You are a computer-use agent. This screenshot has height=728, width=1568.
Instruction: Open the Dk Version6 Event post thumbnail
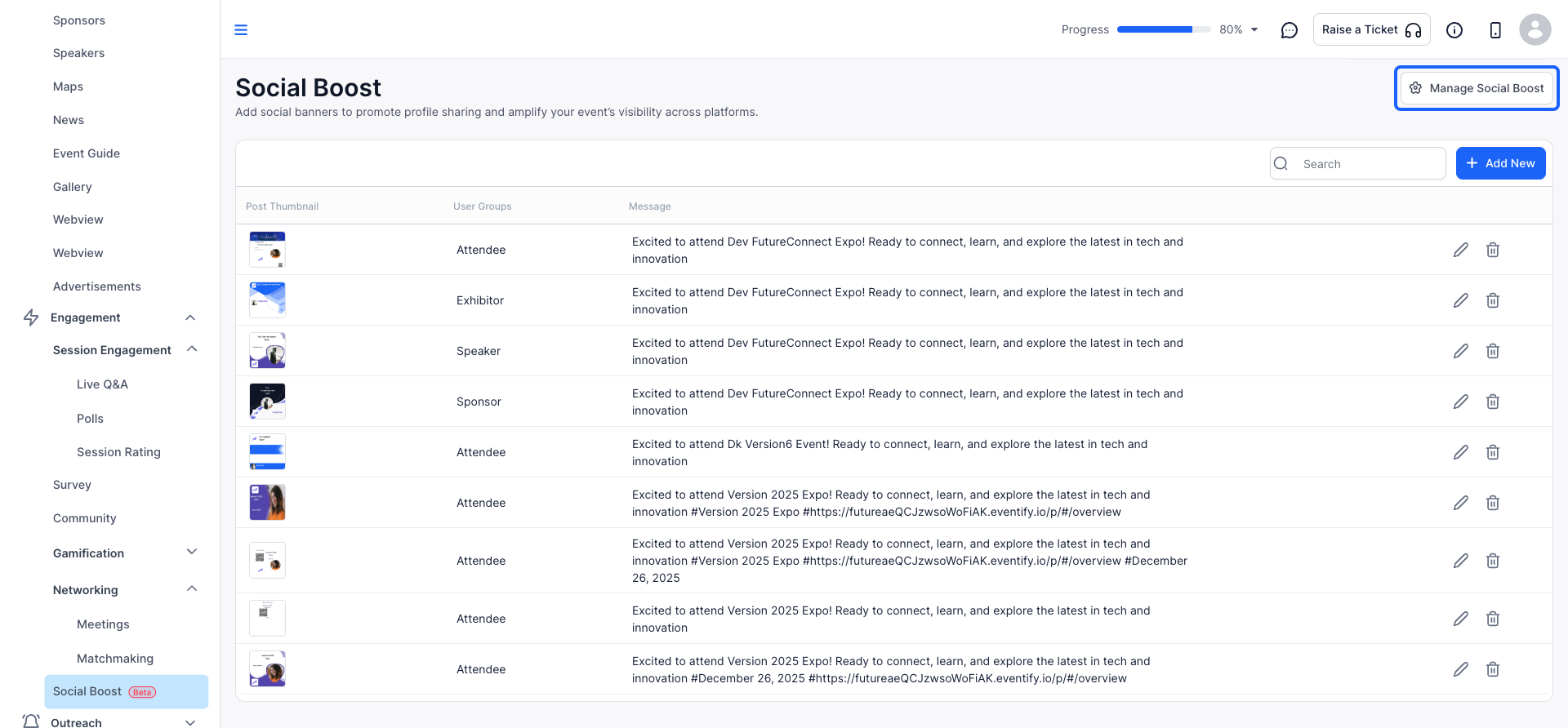[267, 452]
